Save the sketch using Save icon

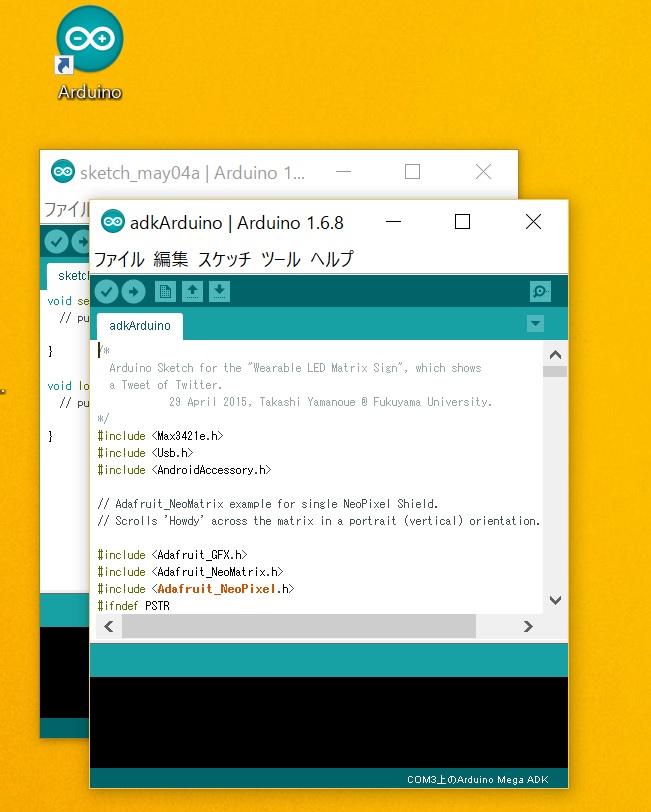tap(220, 292)
